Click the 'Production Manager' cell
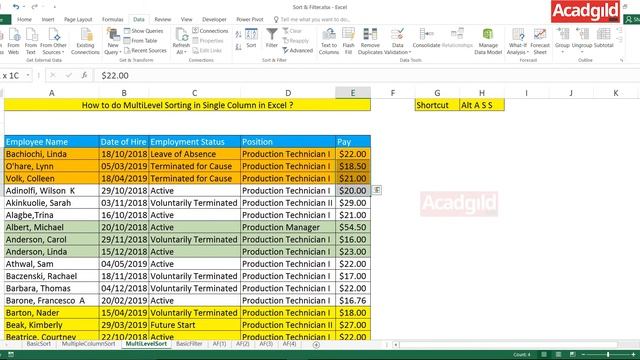Image resolution: width=640 pixels, height=360 pixels. pos(288,227)
